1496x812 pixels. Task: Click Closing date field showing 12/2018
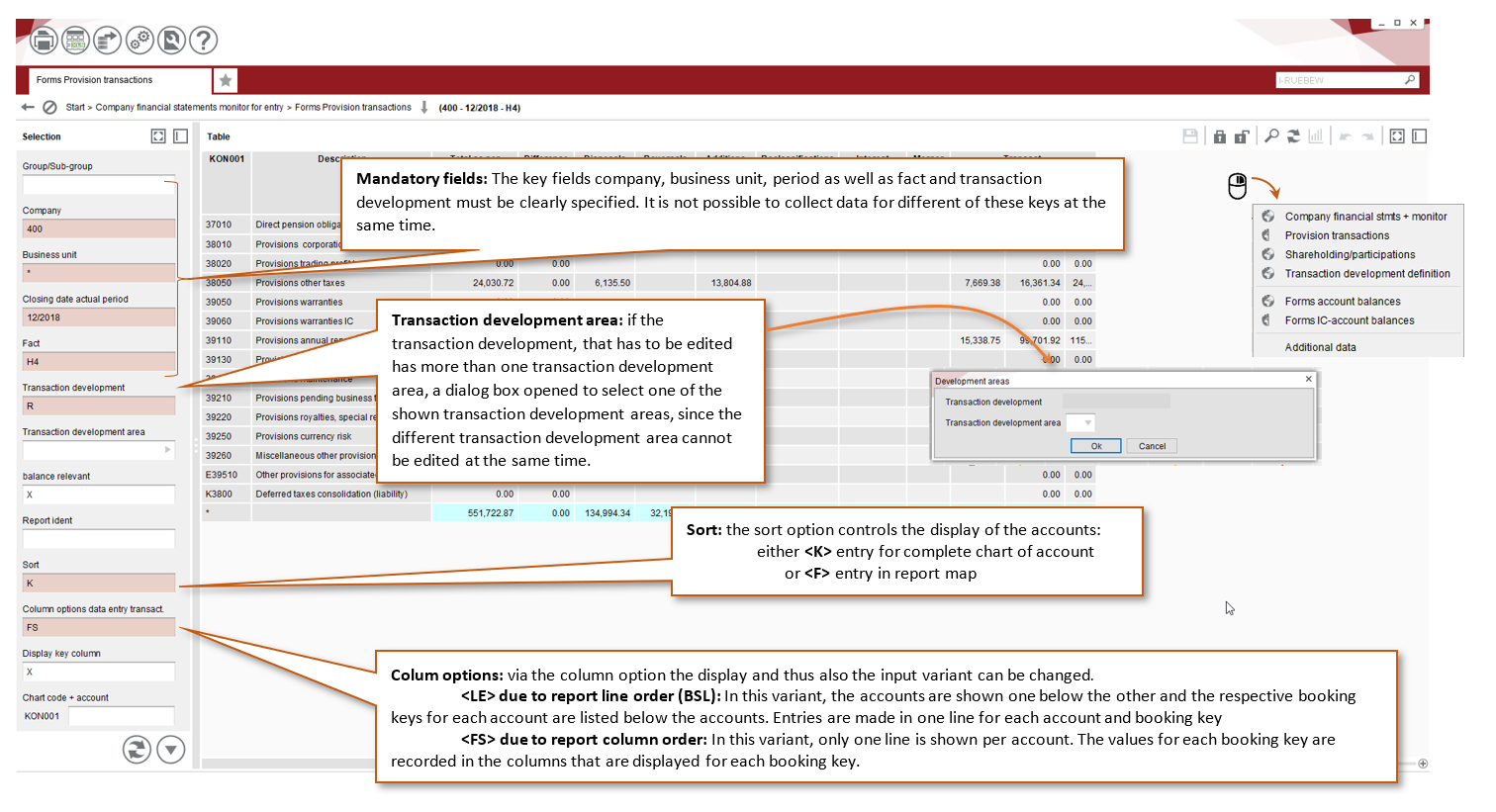pos(98,317)
